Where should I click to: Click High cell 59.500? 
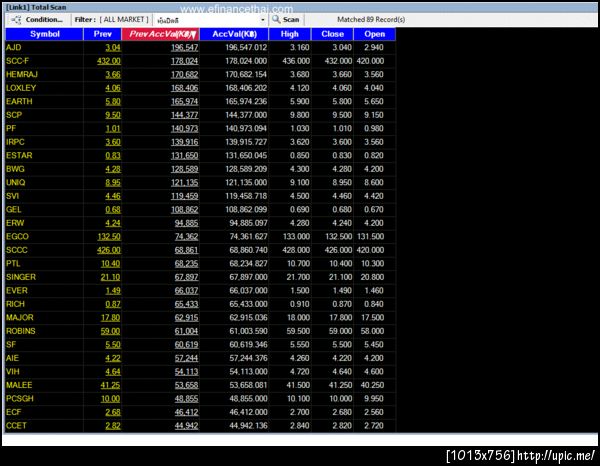[x=300, y=331]
